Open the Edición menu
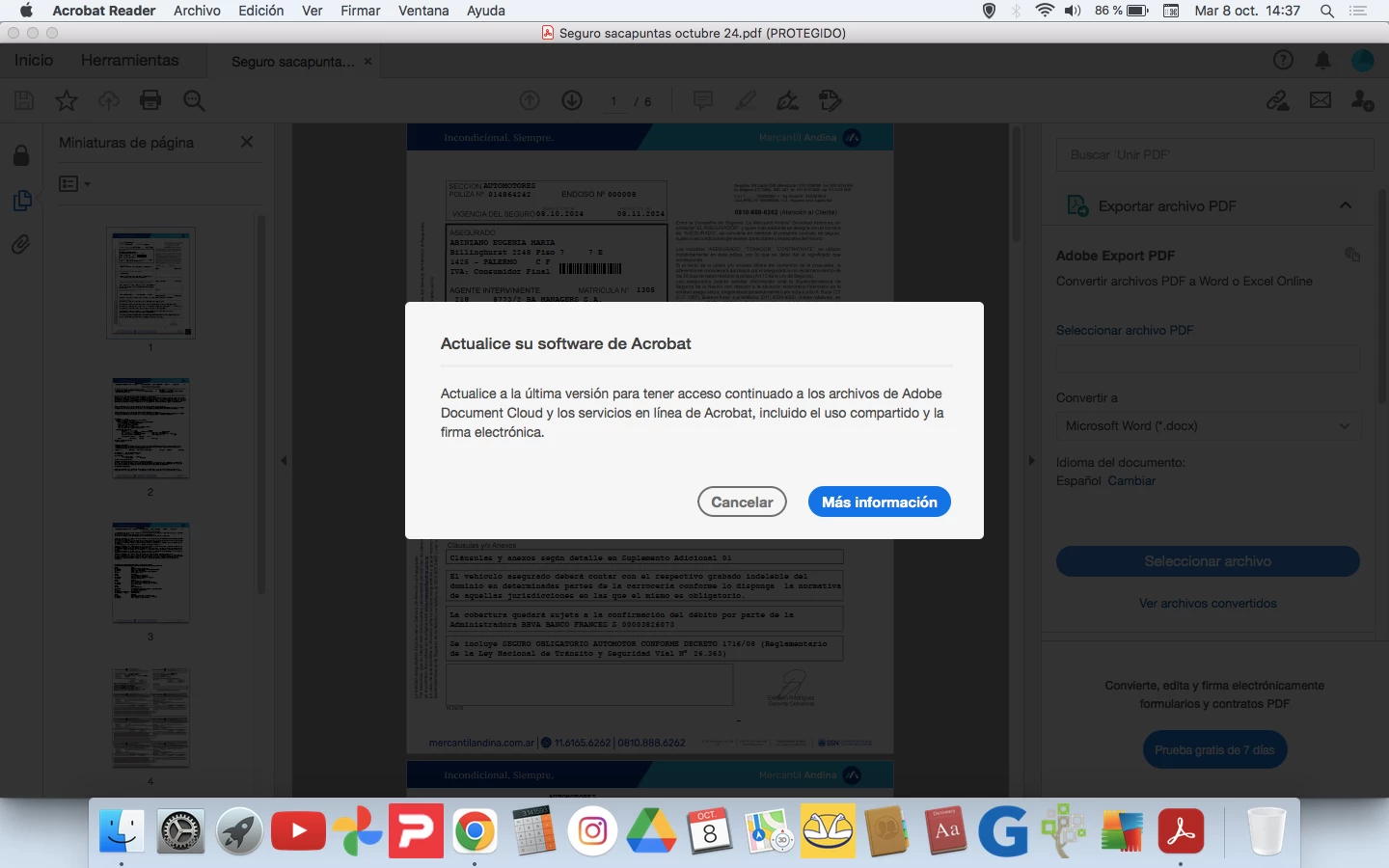Viewport: 1389px width, 868px height. pyautogui.click(x=261, y=11)
